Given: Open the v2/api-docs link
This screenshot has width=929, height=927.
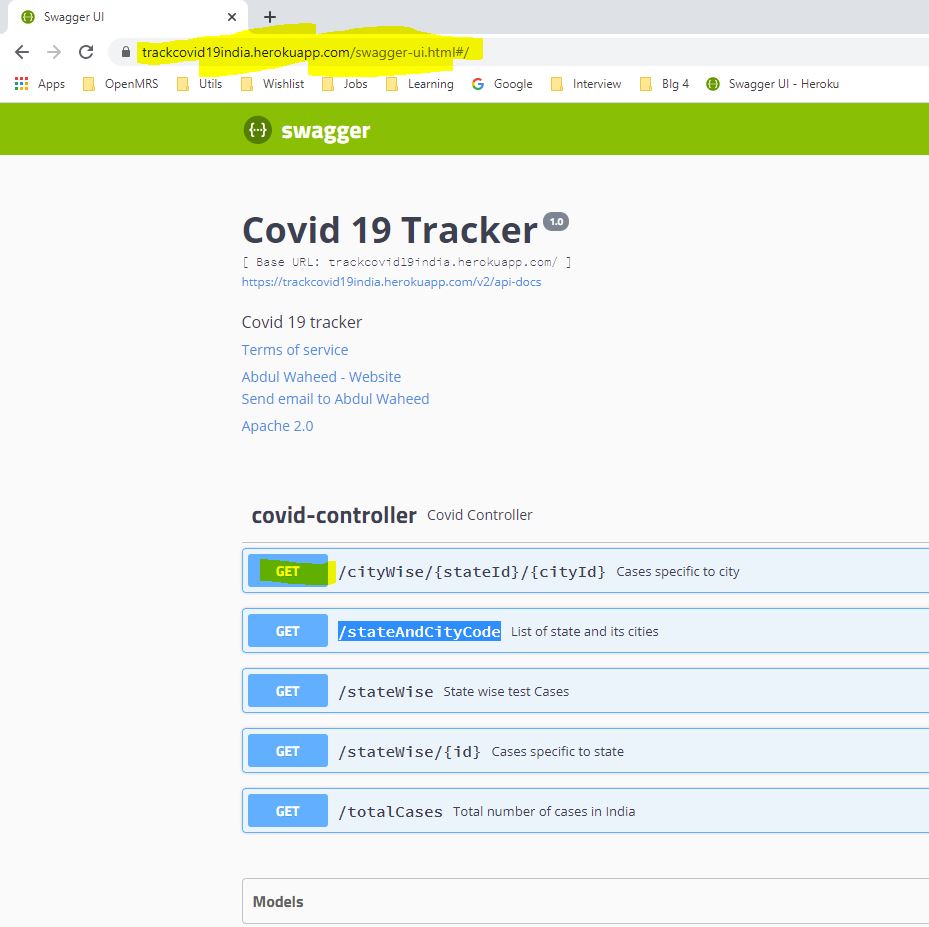Looking at the screenshot, I should click(x=391, y=282).
